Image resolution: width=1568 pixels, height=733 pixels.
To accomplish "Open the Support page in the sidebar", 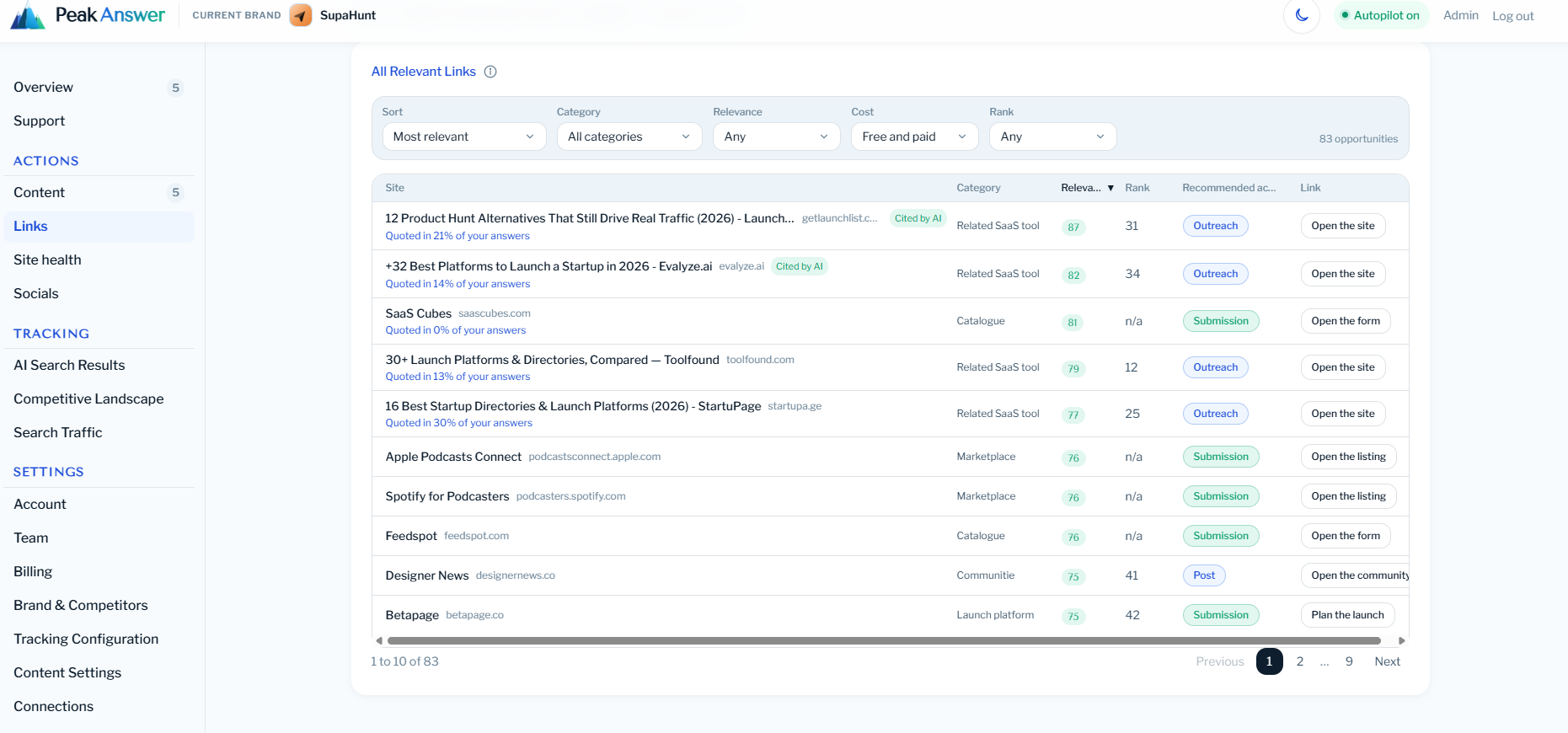I will pyautogui.click(x=99, y=121).
